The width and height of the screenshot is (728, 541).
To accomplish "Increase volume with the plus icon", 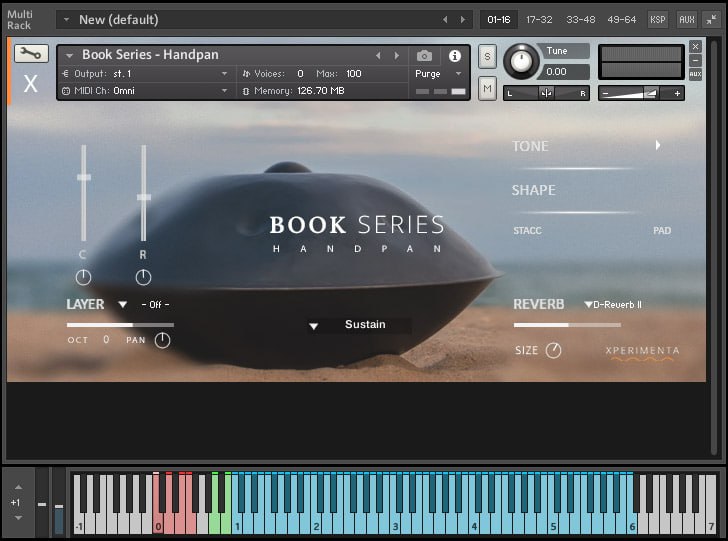I will click(x=677, y=93).
